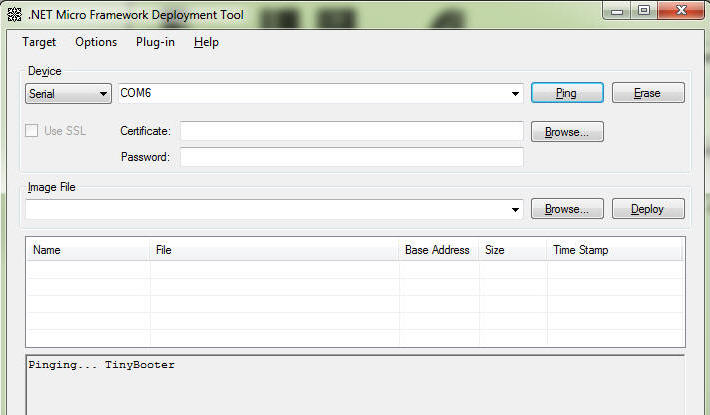Click the Base Address column header

pyautogui.click(x=439, y=250)
